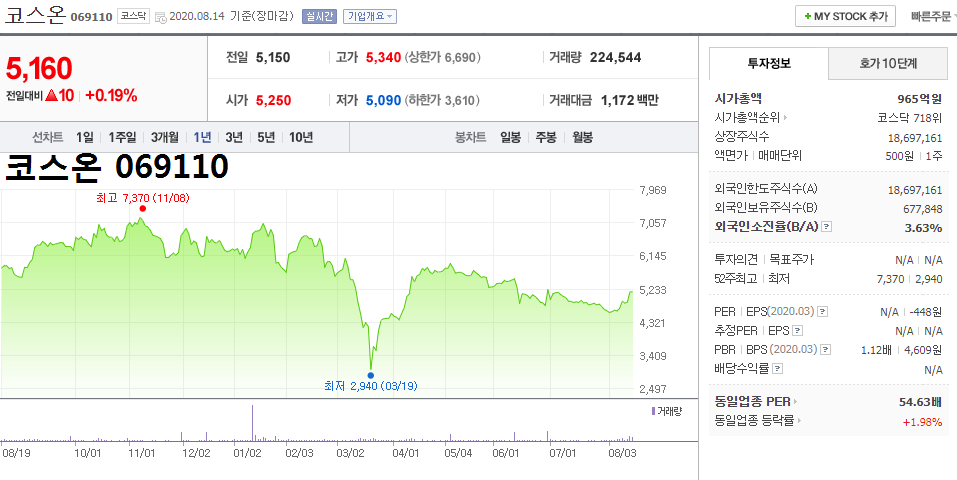
Task: Select the 3개월 line chart period
Action: pyautogui.click(x=164, y=137)
